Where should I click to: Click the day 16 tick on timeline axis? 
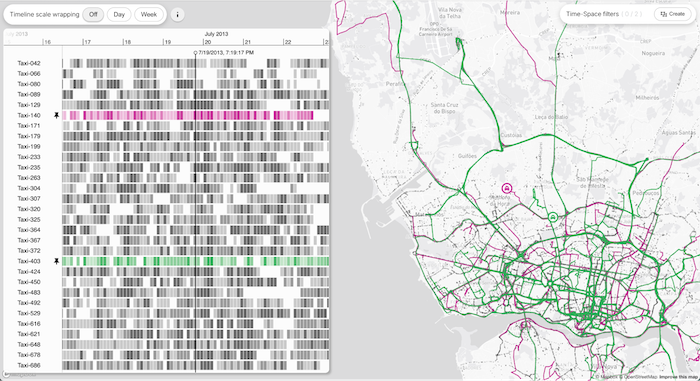tap(47, 42)
